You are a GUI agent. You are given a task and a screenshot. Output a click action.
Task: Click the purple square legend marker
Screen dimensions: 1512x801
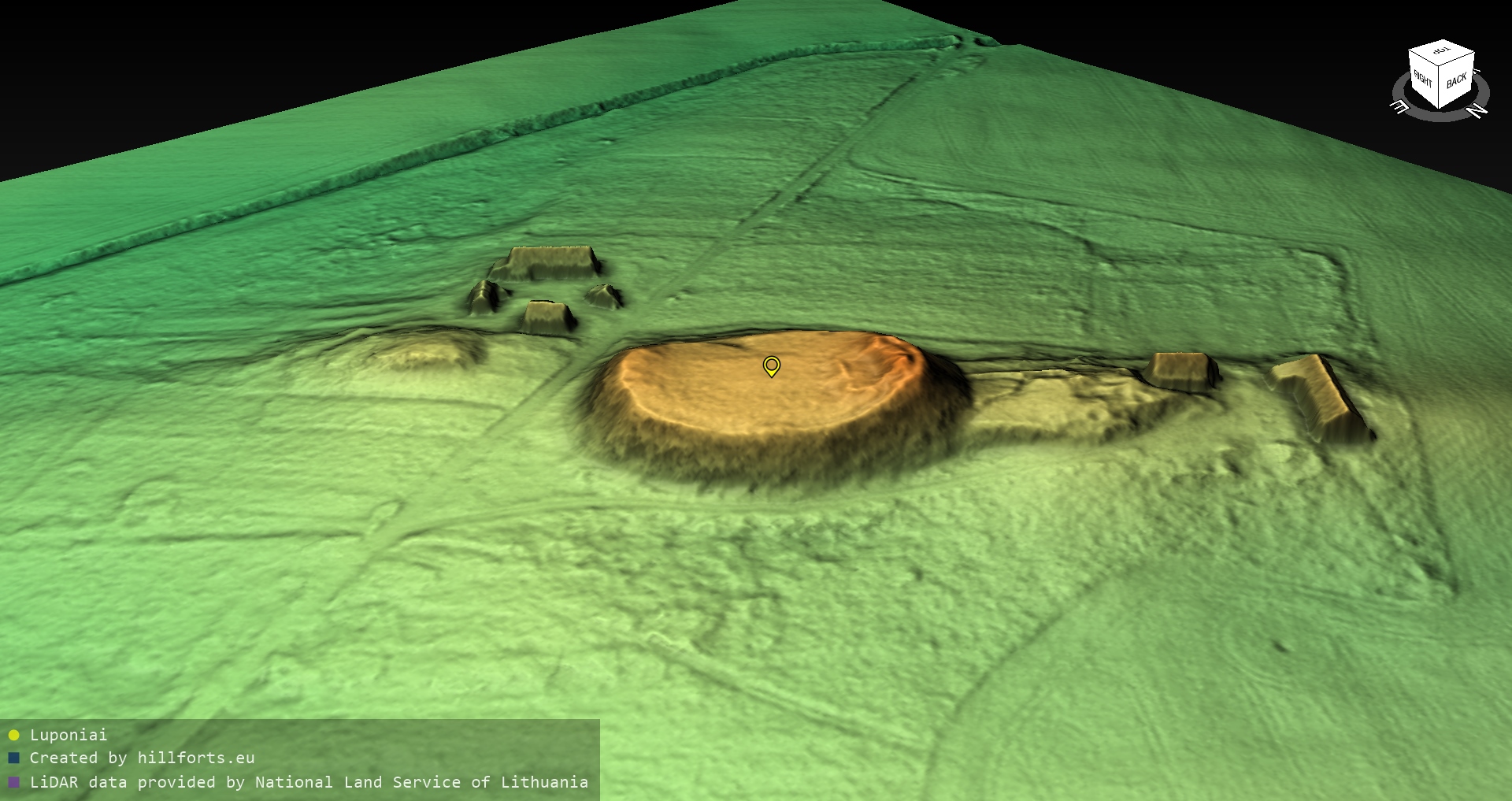[13, 783]
